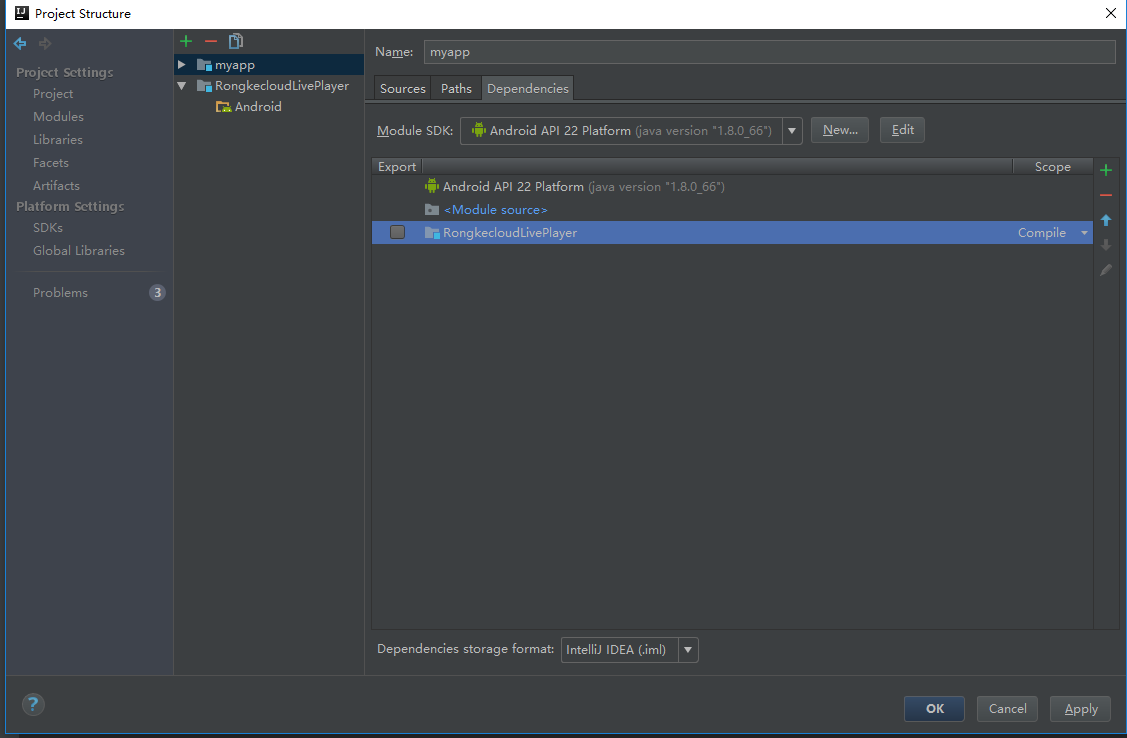Open Artifacts settings section
This screenshot has width=1127, height=738.
56,185
